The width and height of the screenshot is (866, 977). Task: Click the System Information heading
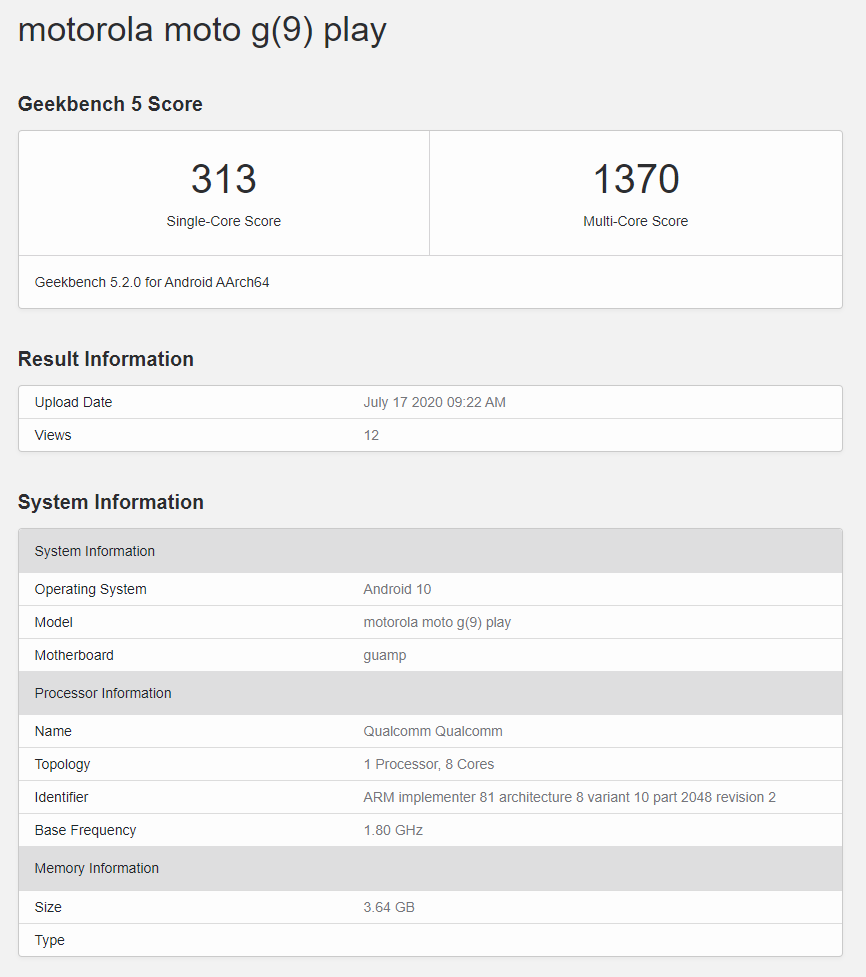tap(111, 501)
